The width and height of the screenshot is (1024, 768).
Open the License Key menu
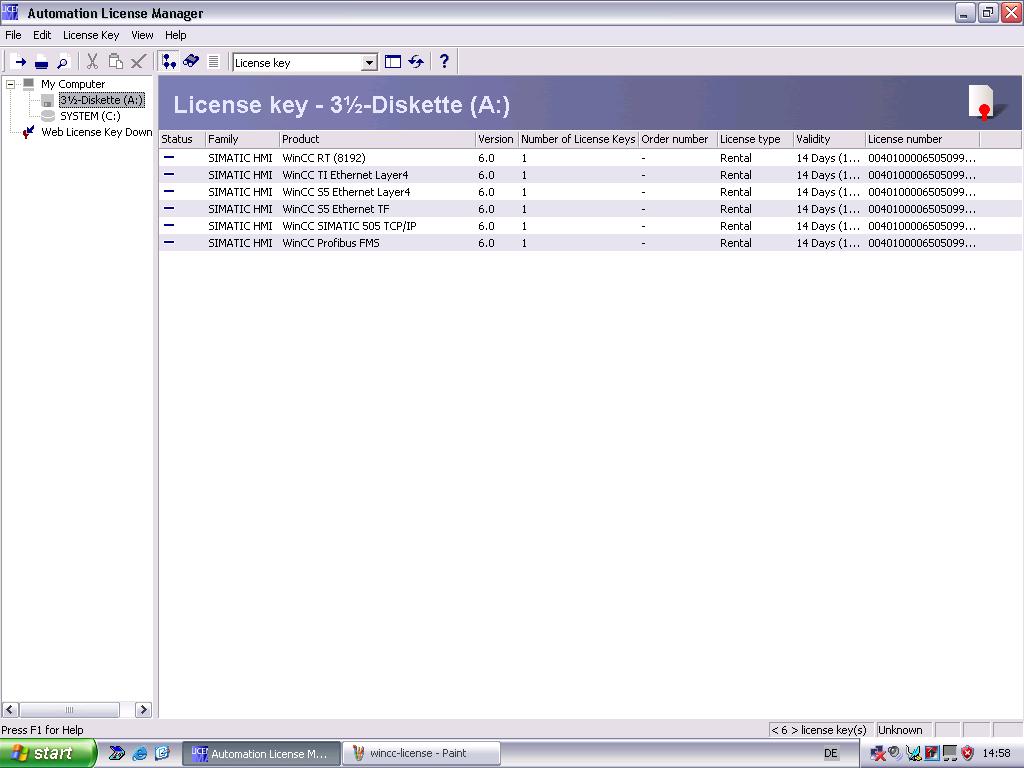(x=90, y=35)
